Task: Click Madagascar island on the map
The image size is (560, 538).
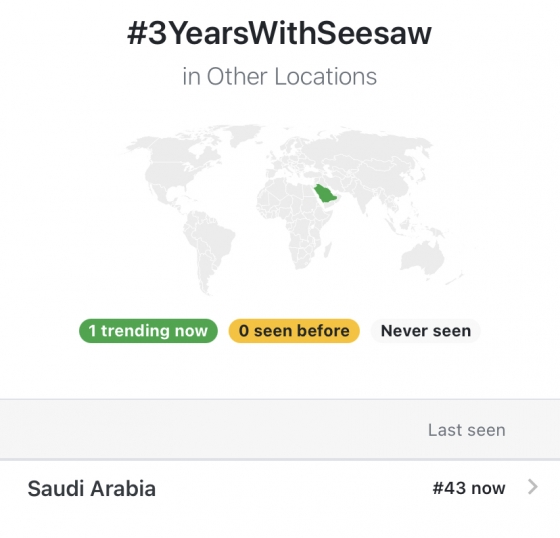Action: click(x=328, y=250)
